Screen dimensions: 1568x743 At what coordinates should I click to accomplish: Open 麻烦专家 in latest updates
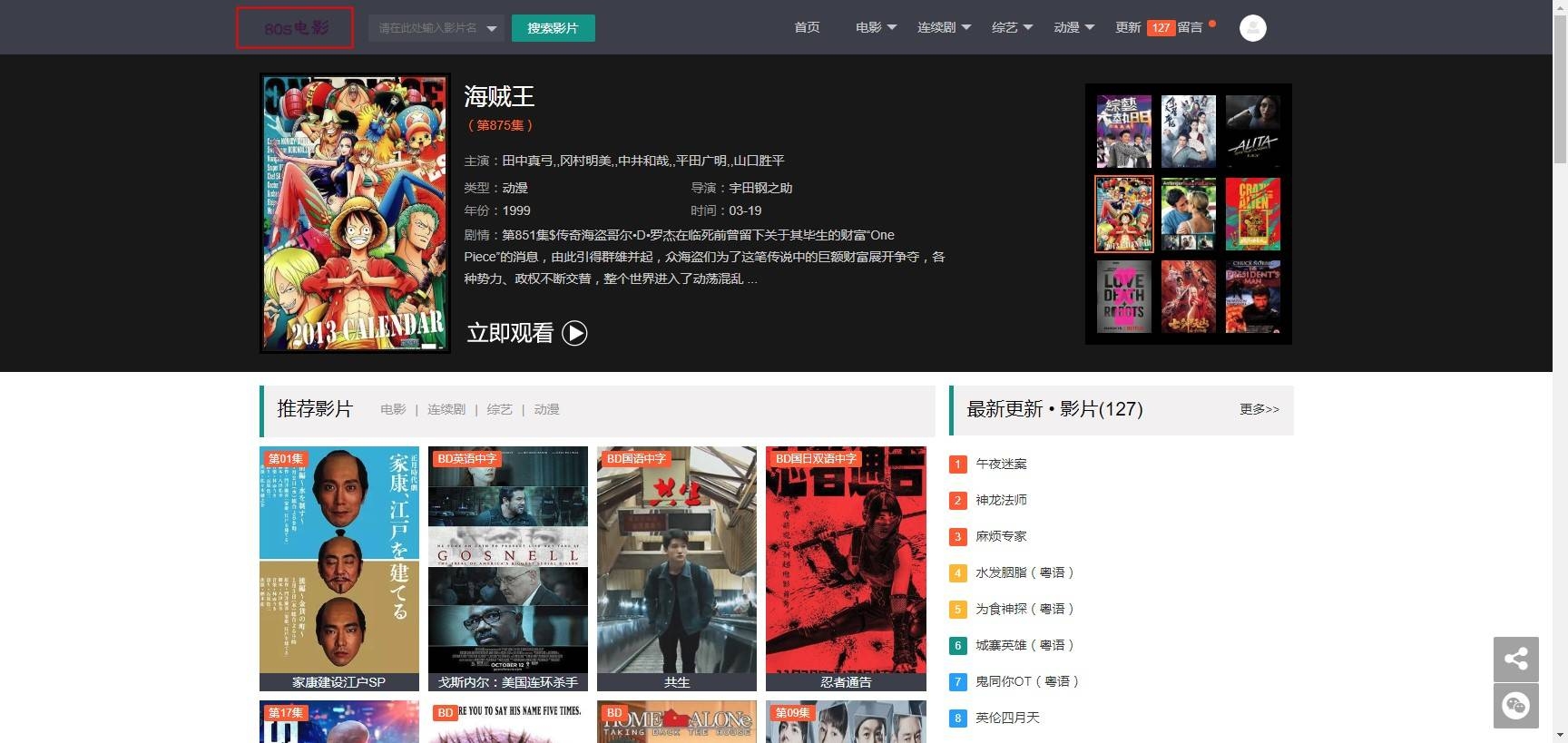point(1001,536)
